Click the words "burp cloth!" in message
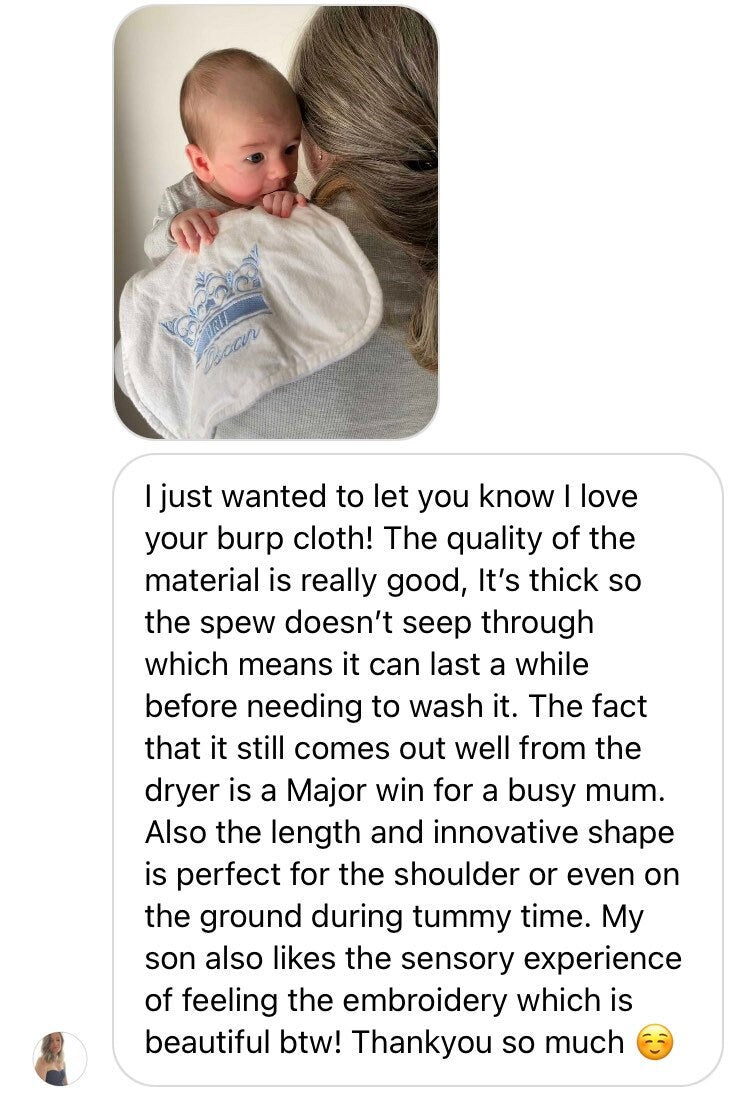 pyautogui.click(x=295, y=538)
